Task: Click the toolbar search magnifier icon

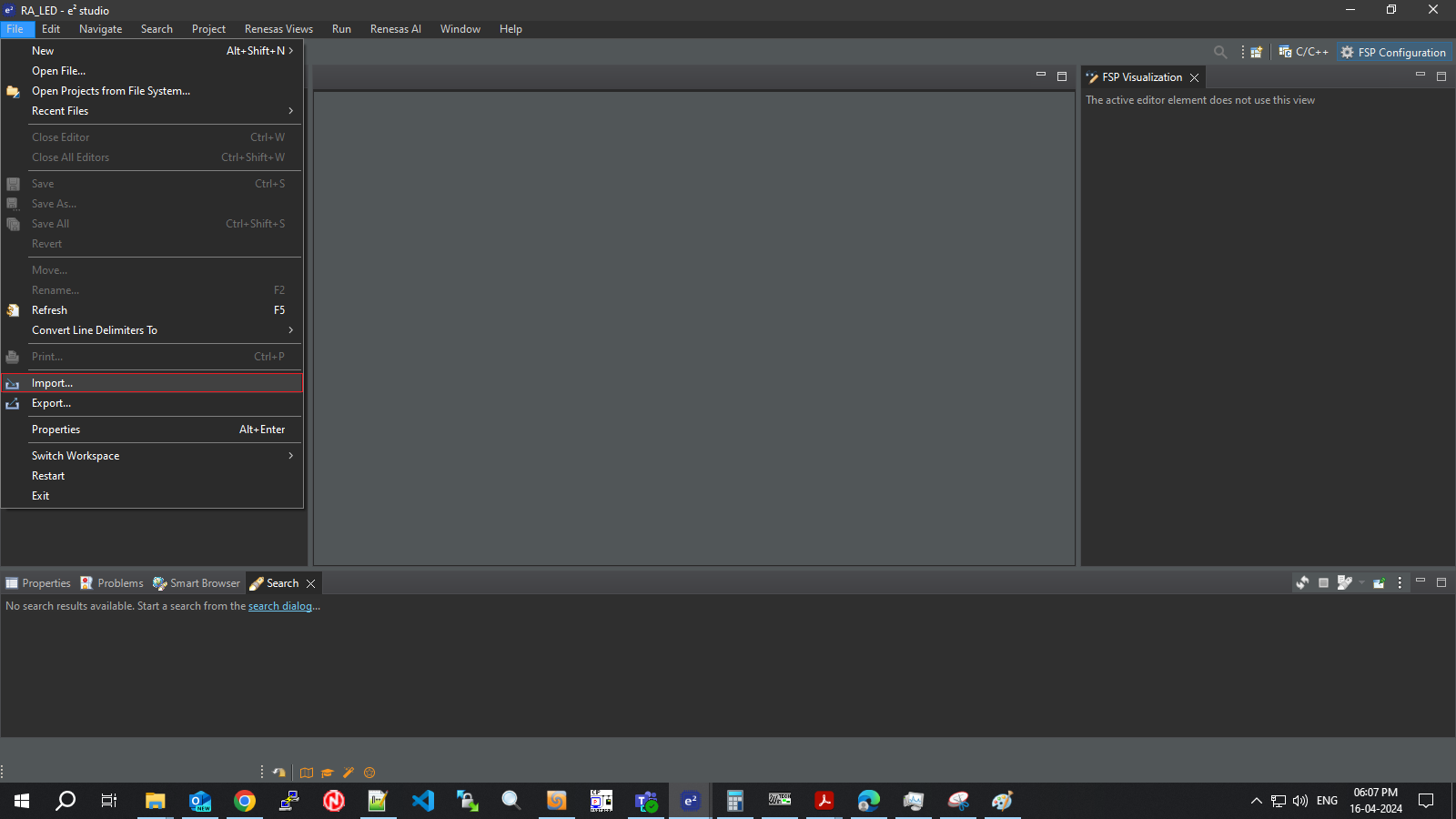Action: pyautogui.click(x=1220, y=53)
